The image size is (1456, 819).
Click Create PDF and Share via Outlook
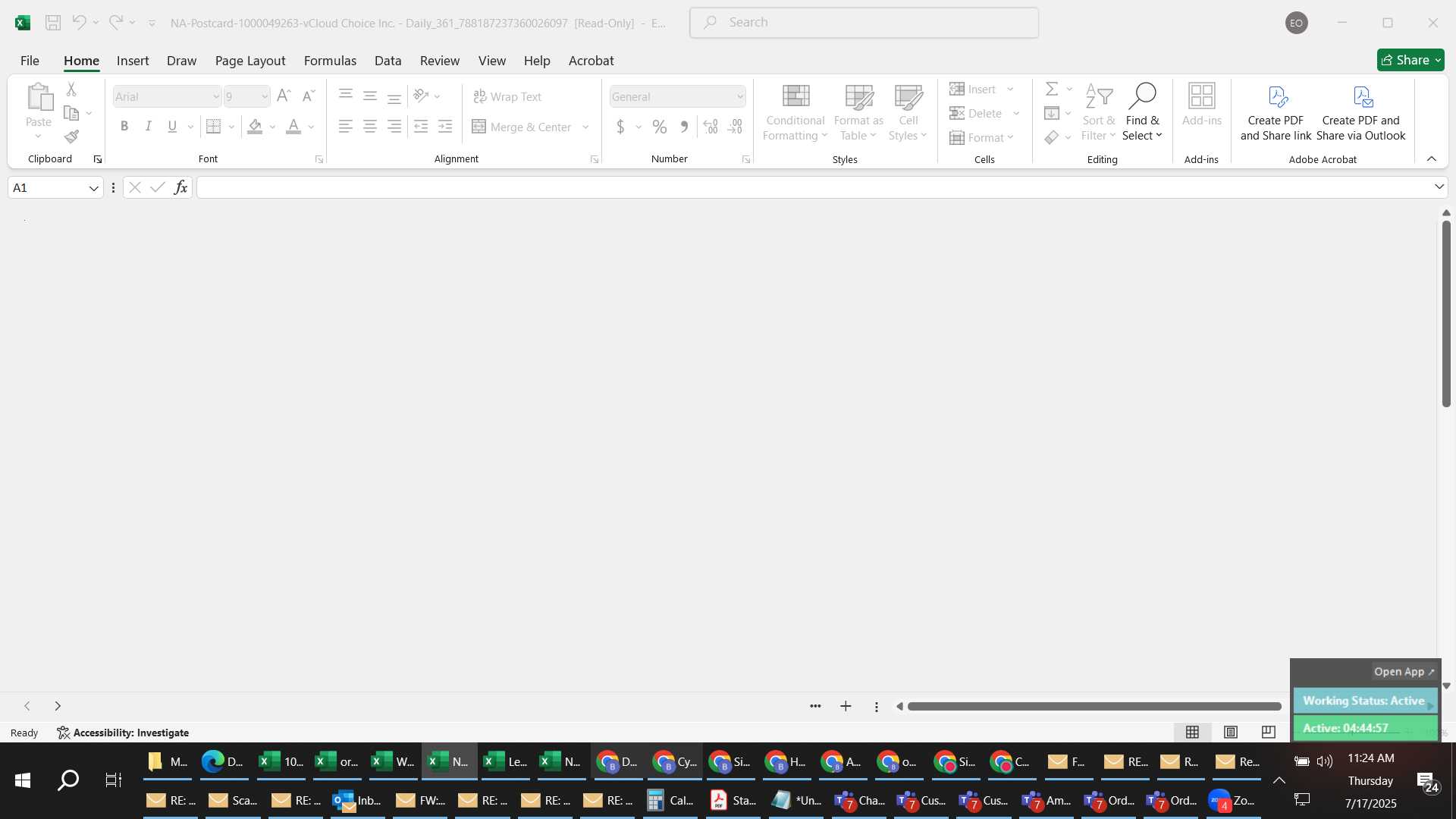pyautogui.click(x=1360, y=112)
